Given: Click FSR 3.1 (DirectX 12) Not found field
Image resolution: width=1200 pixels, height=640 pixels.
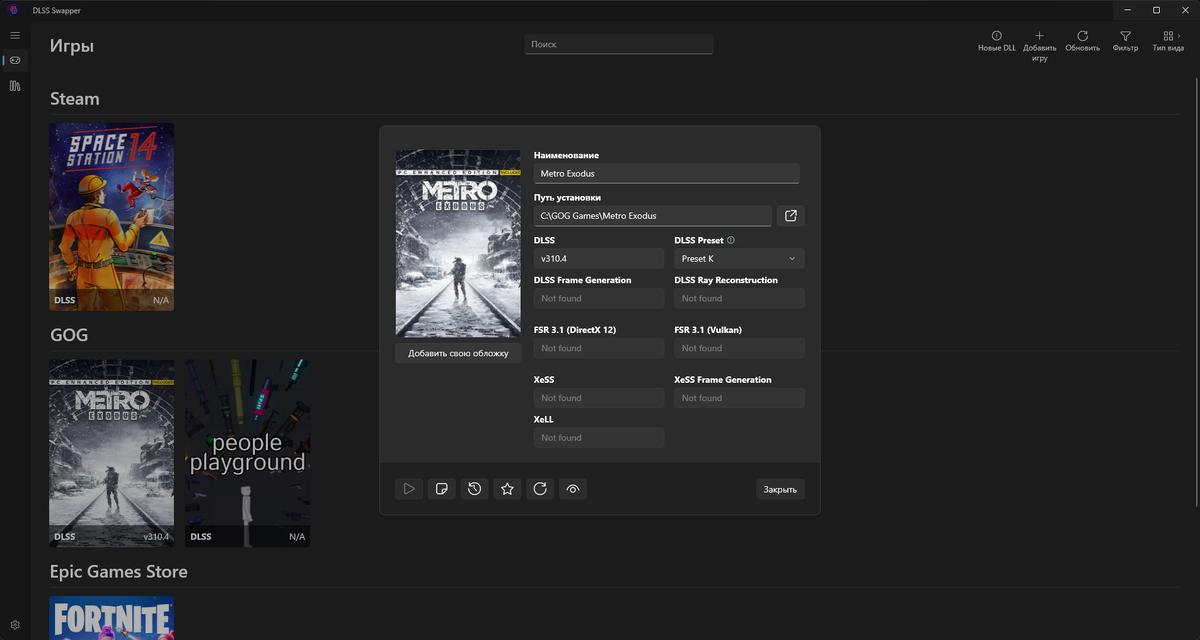Looking at the screenshot, I should tap(599, 348).
